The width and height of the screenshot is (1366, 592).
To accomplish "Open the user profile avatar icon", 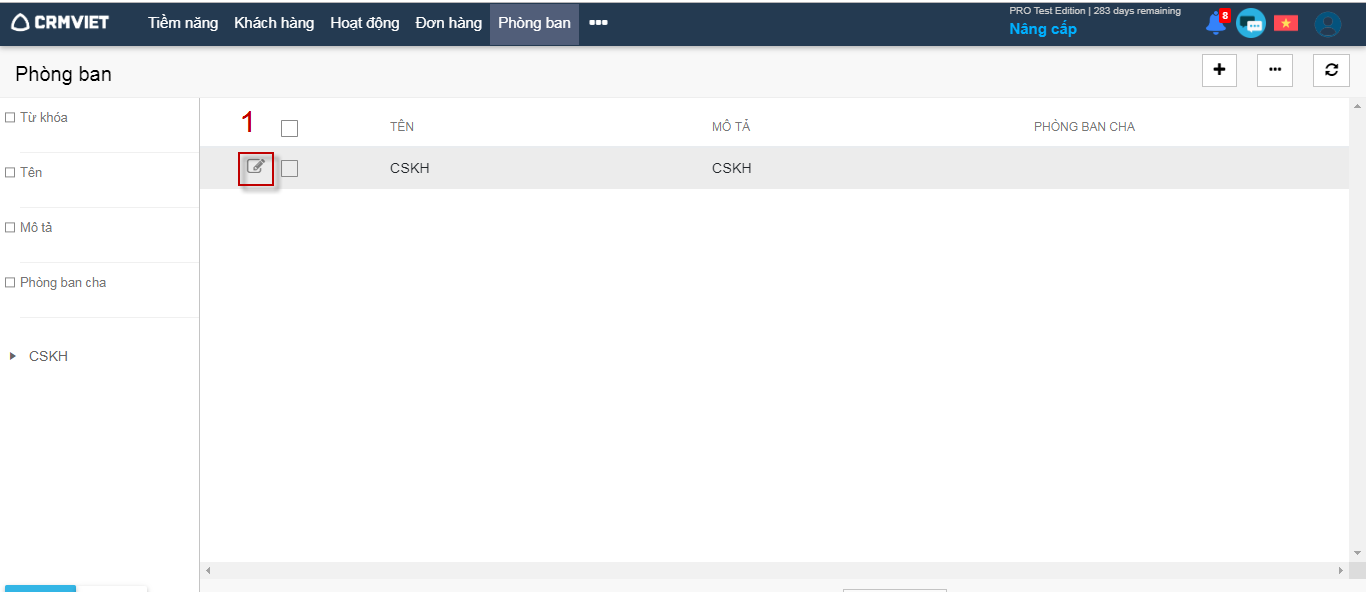I will (x=1327, y=24).
